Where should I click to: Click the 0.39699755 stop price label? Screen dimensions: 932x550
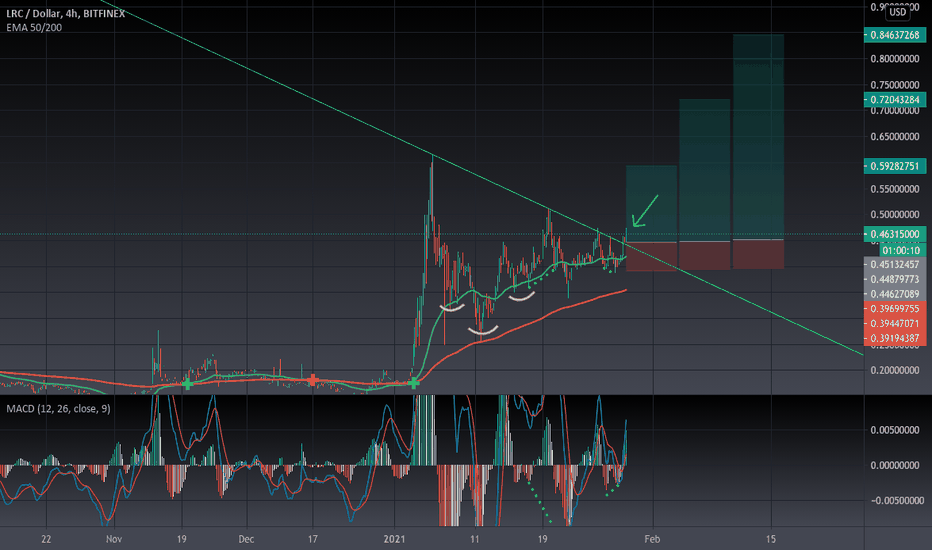pos(895,309)
